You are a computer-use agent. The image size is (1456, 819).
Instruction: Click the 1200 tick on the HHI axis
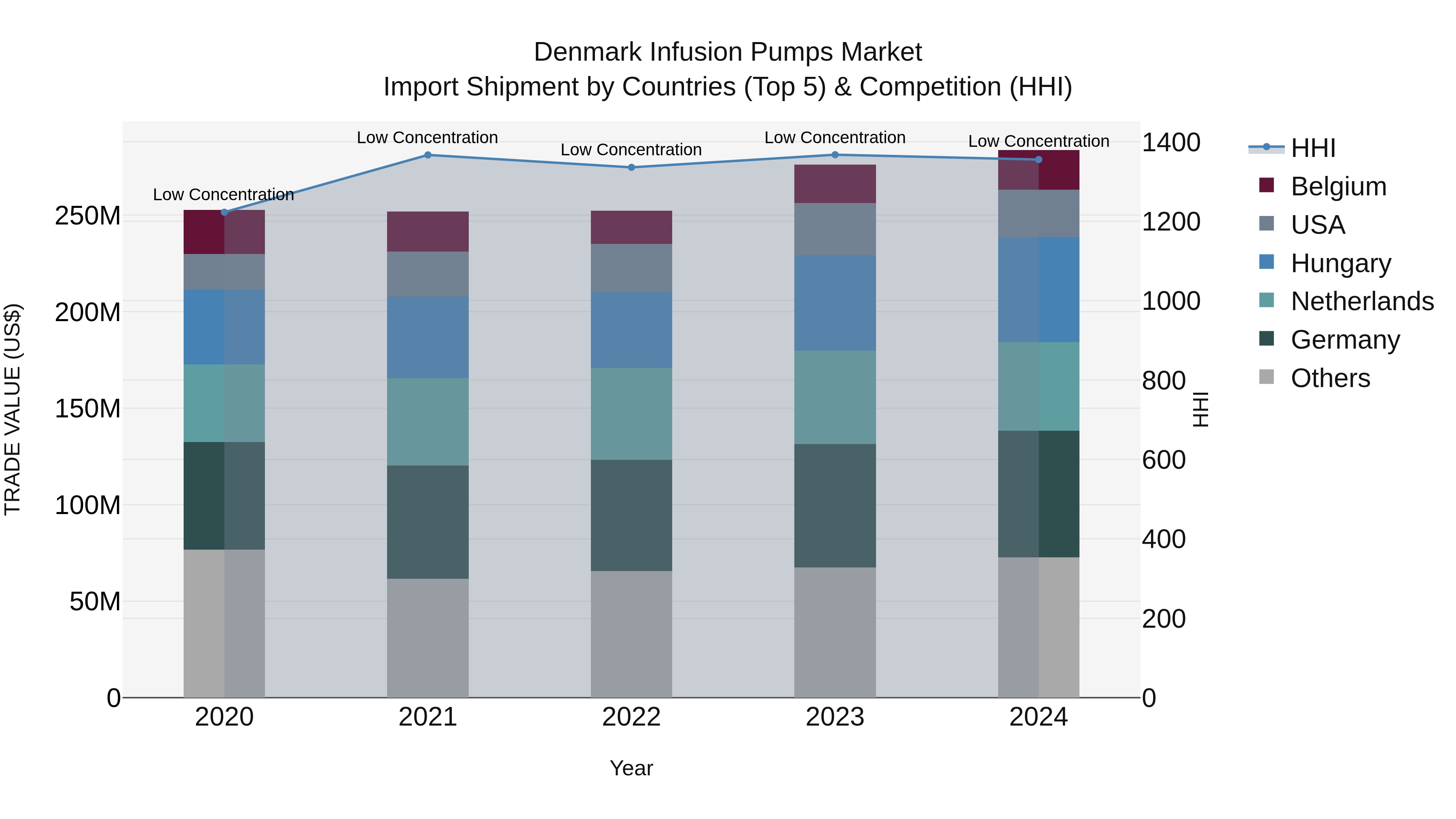point(1171,222)
